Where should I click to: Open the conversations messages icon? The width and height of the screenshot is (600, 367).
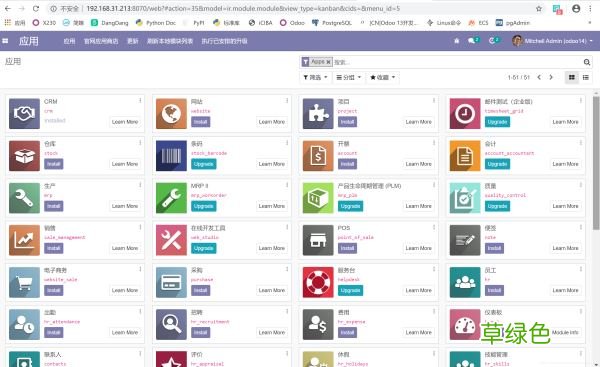pos(473,40)
